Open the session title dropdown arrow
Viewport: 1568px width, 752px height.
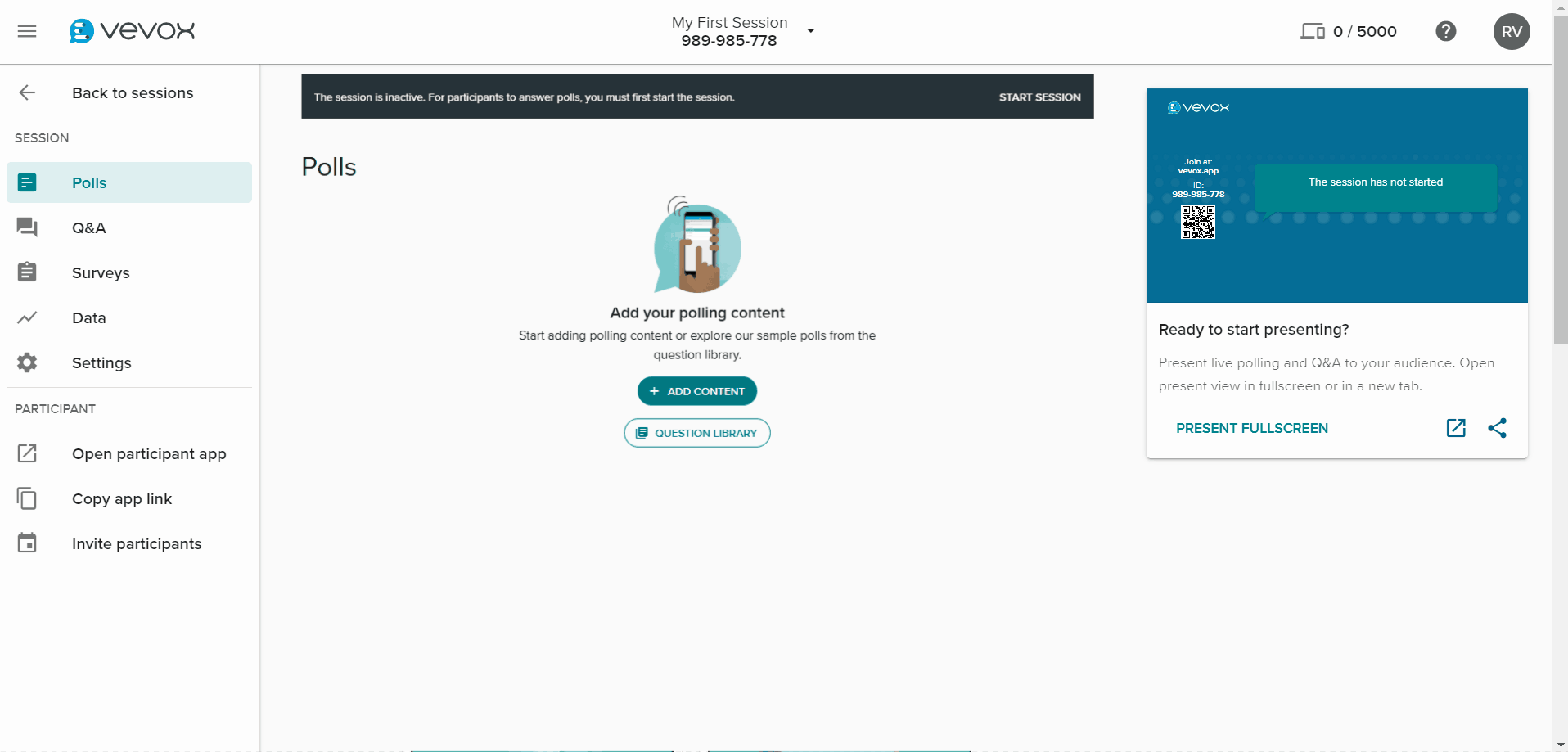[x=810, y=31]
